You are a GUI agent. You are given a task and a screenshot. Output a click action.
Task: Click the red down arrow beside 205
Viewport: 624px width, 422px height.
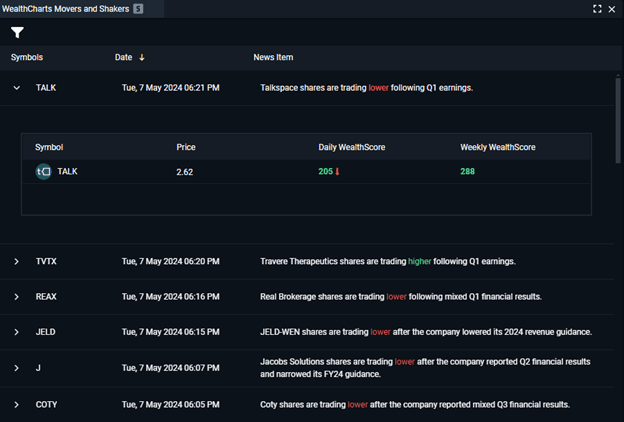coord(337,172)
